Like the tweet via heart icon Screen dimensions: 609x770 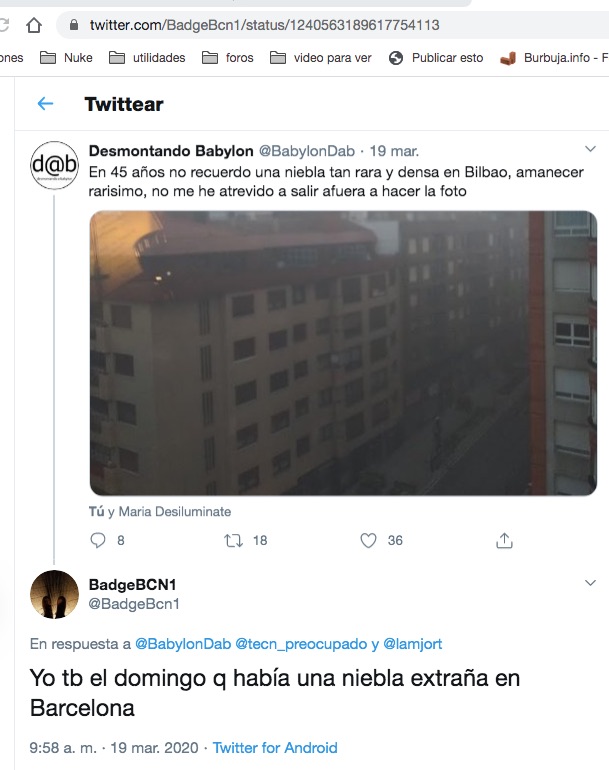point(368,540)
